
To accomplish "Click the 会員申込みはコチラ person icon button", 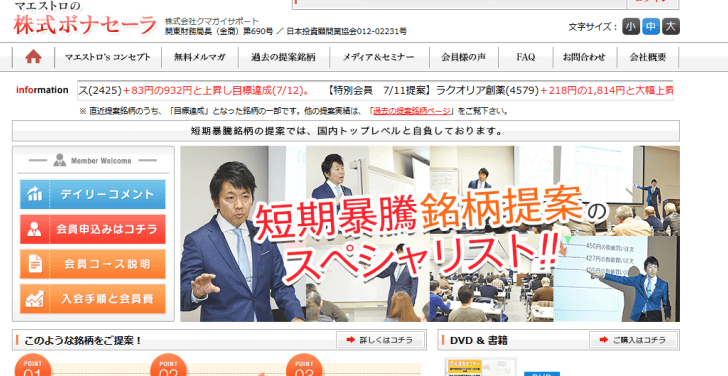I will 92,229.
